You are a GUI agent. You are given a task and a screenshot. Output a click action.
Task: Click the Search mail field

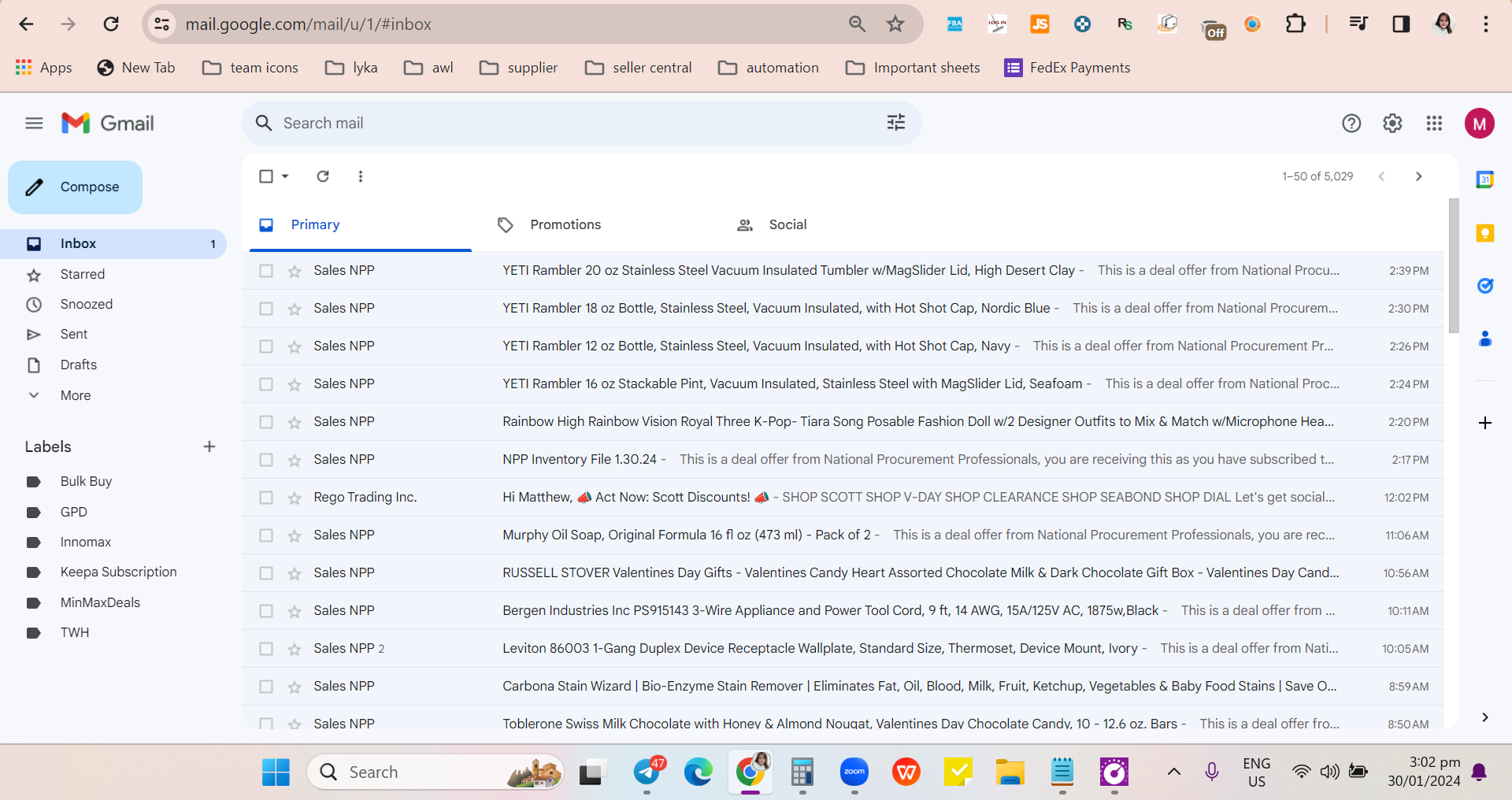[x=582, y=123]
